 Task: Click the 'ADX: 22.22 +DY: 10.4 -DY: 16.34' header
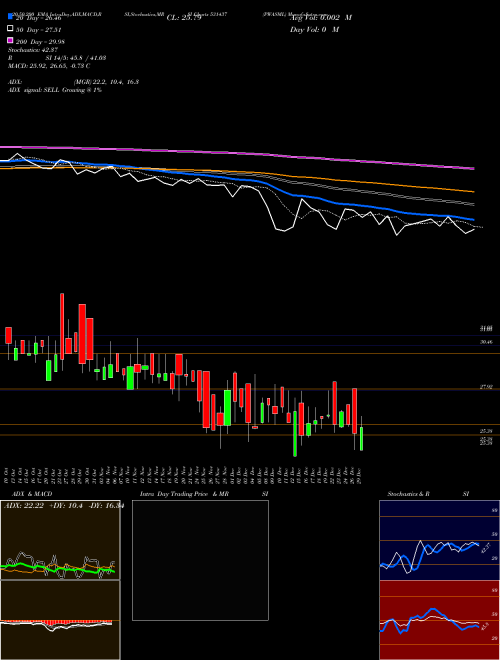tap(63, 506)
